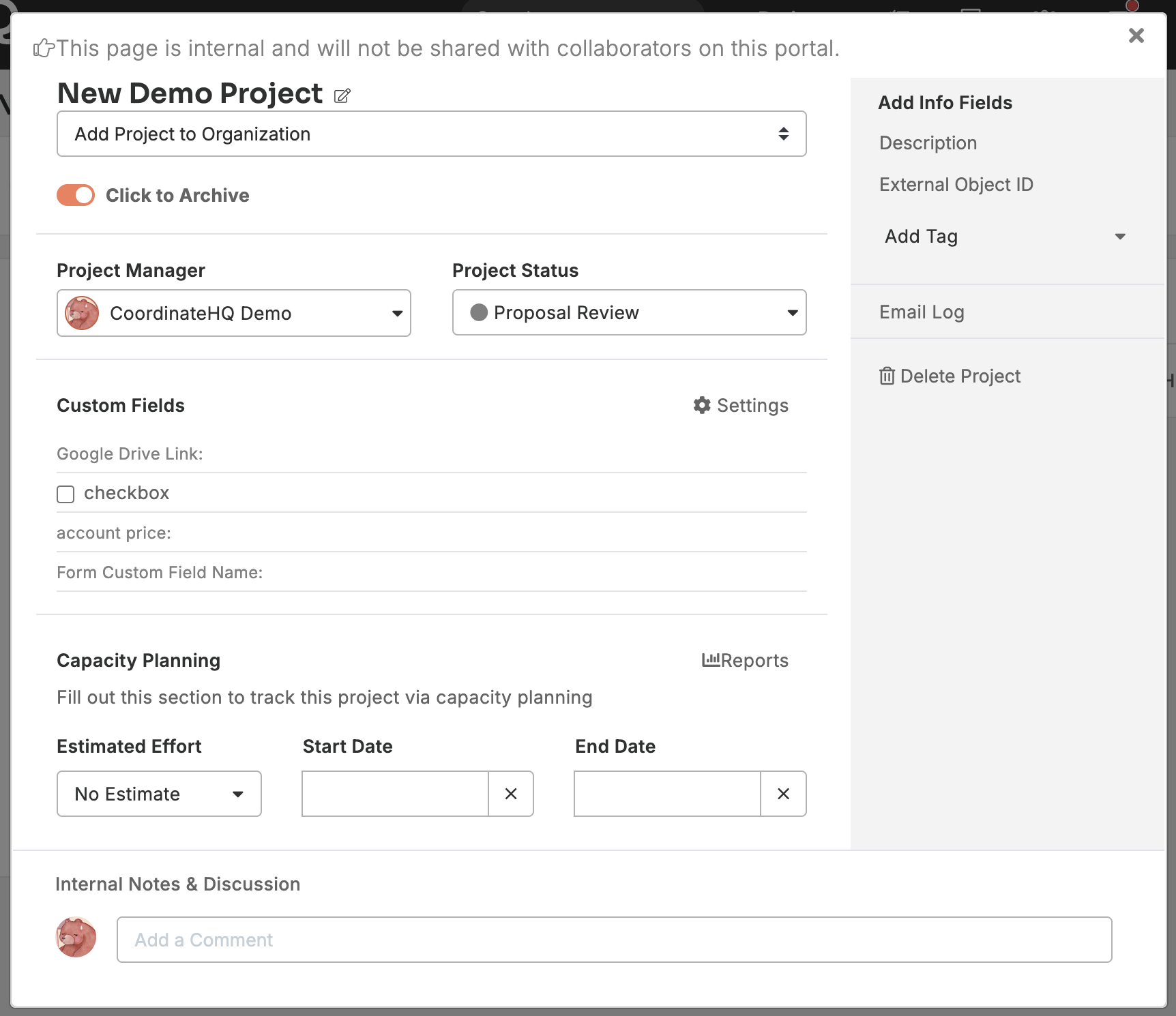Click the Start Date input field
The image size is (1176, 1016).
pos(396,794)
